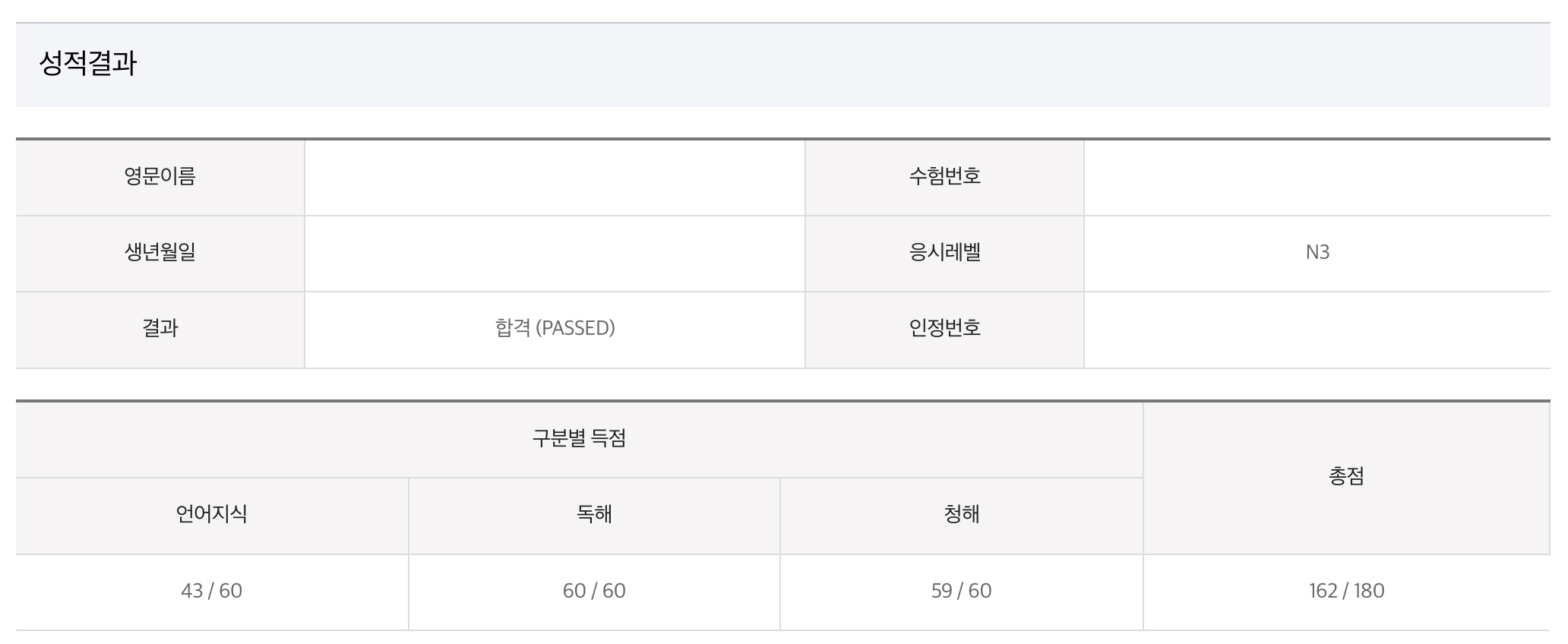Image resolution: width=1568 pixels, height=644 pixels.
Task: Select the 162 / 180 total score
Action: pyautogui.click(x=1346, y=591)
